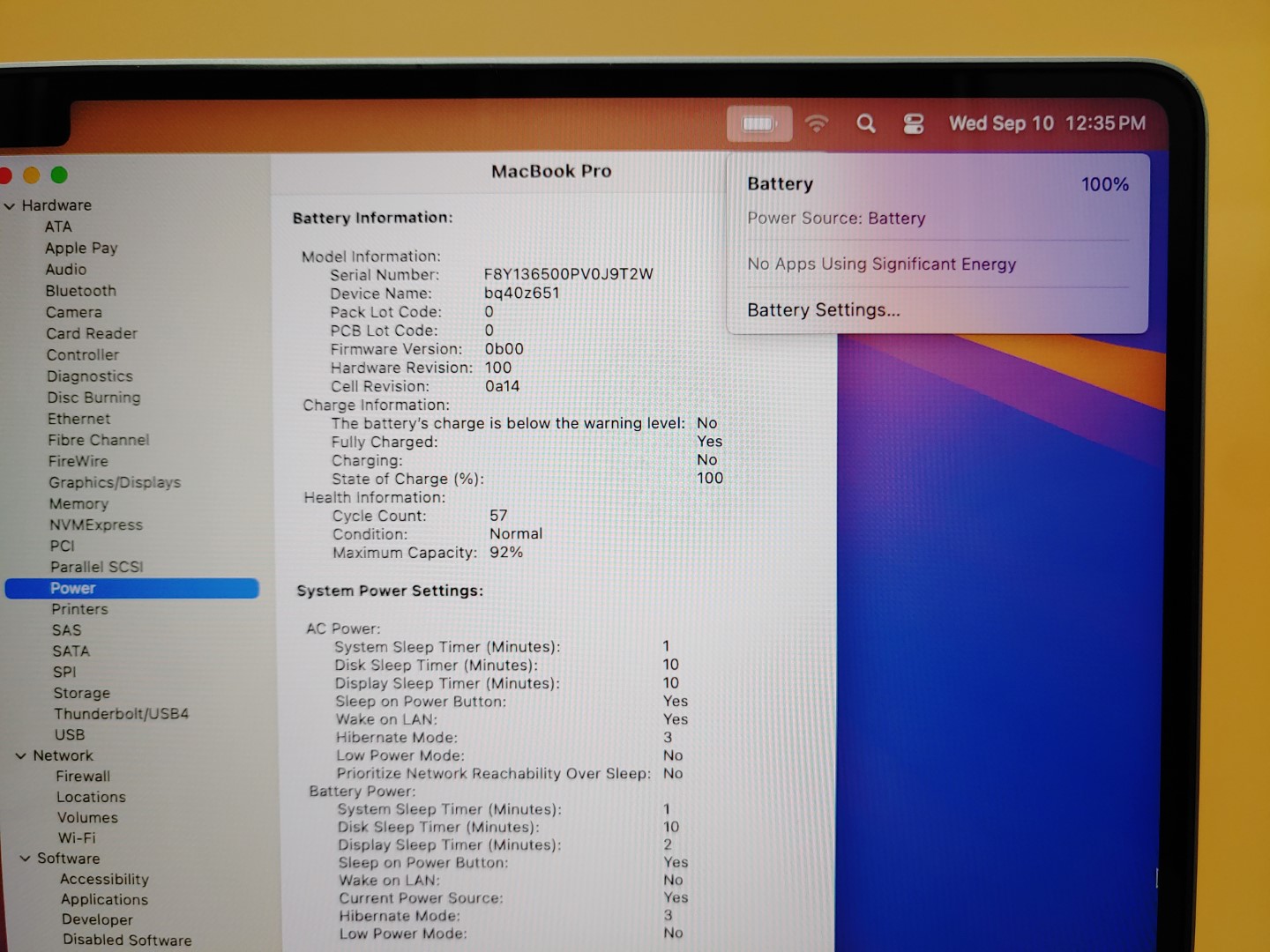Open Control Center icon in menu bar
Image resolution: width=1270 pixels, height=952 pixels.
tap(914, 124)
